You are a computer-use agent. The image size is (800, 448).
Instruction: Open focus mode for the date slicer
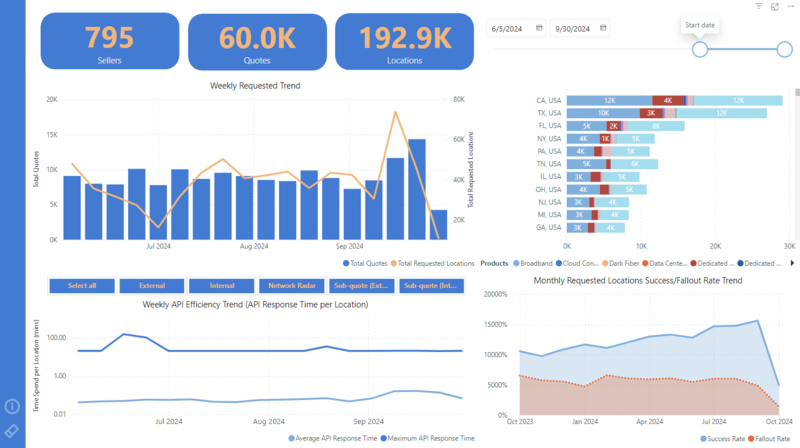pyautogui.click(x=774, y=6)
